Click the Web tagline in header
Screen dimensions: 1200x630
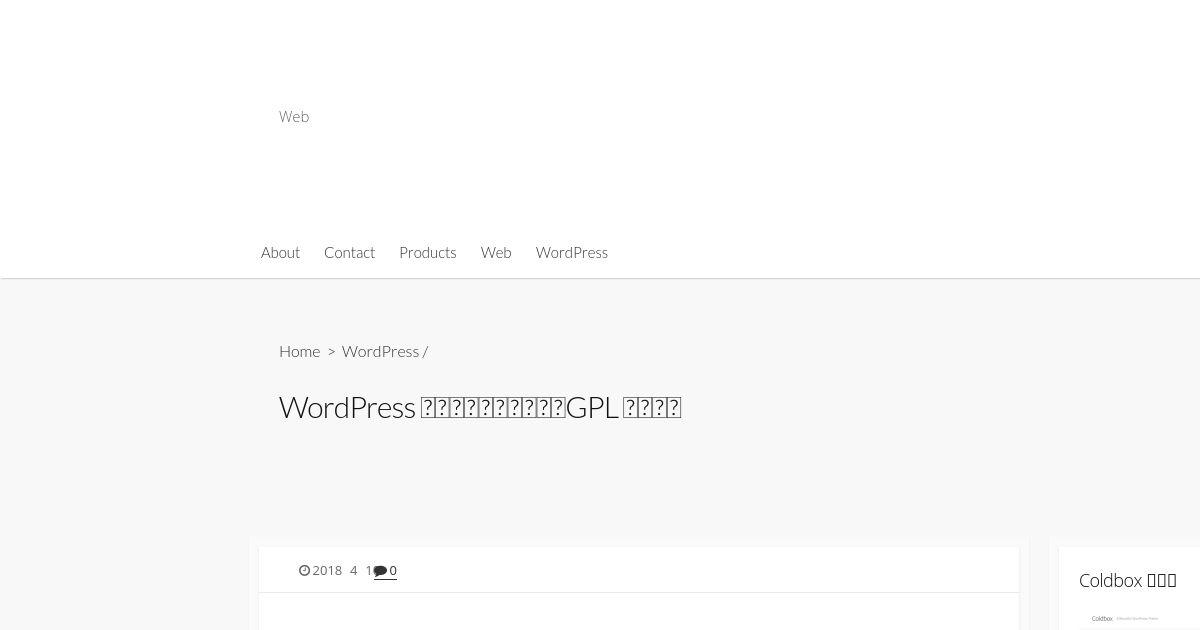(x=294, y=117)
